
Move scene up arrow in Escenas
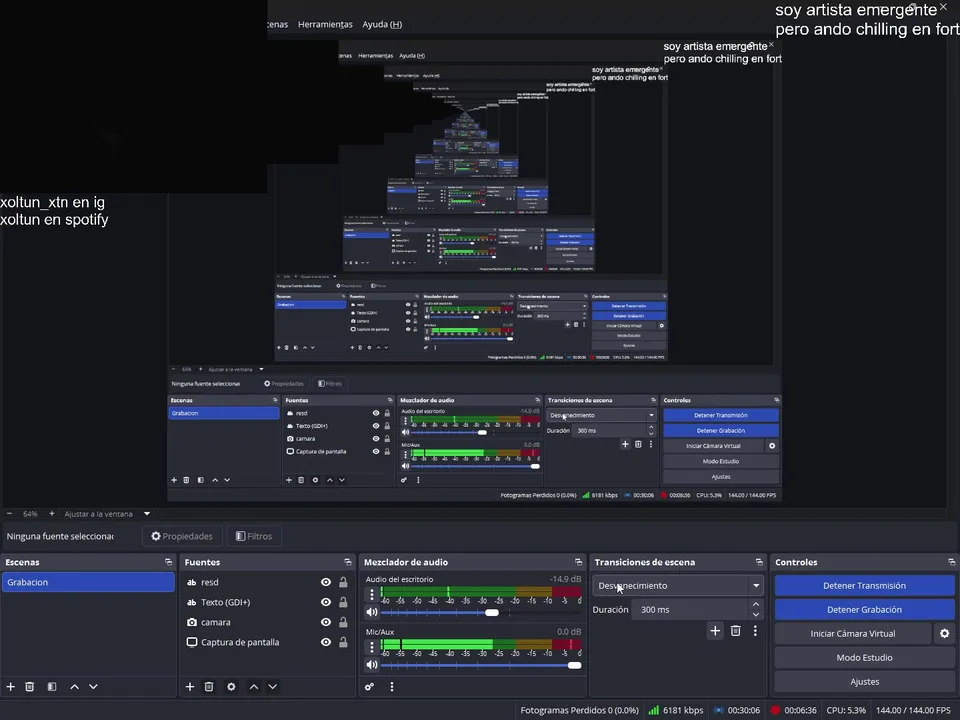[74, 687]
